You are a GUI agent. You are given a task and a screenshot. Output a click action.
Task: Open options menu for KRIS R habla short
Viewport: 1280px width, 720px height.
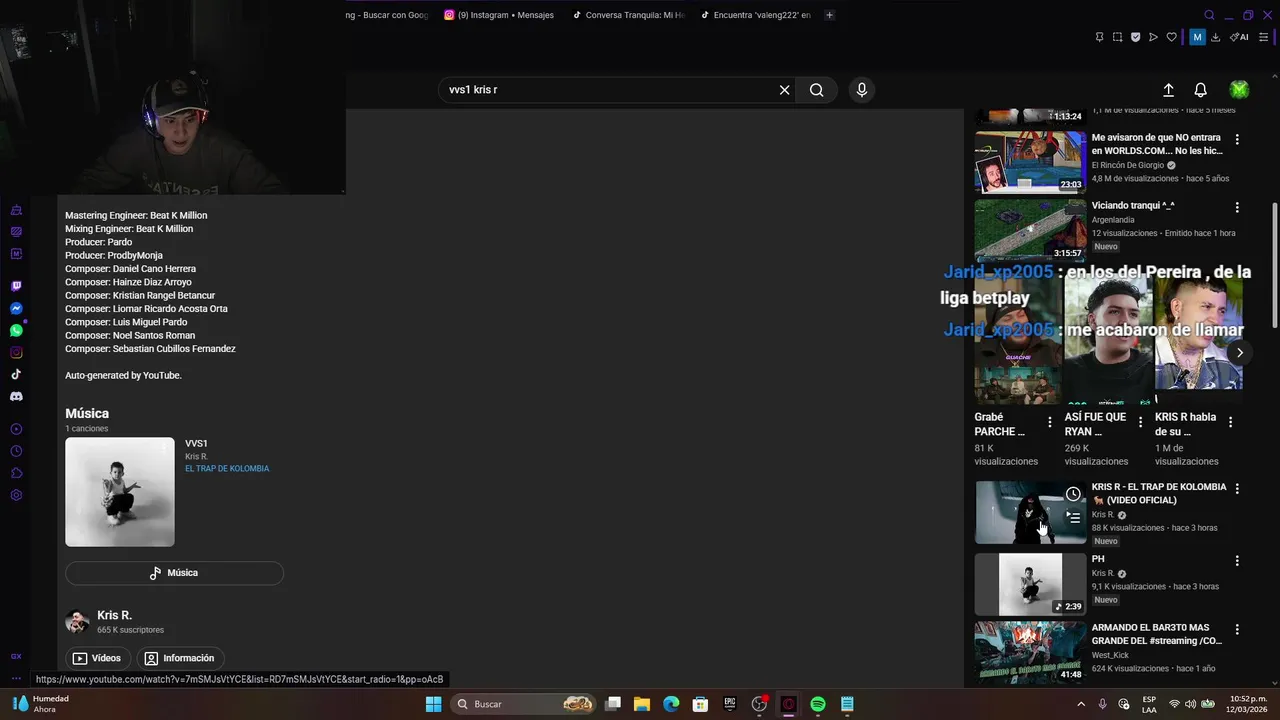pyautogui.click(x=1230, y=422)
